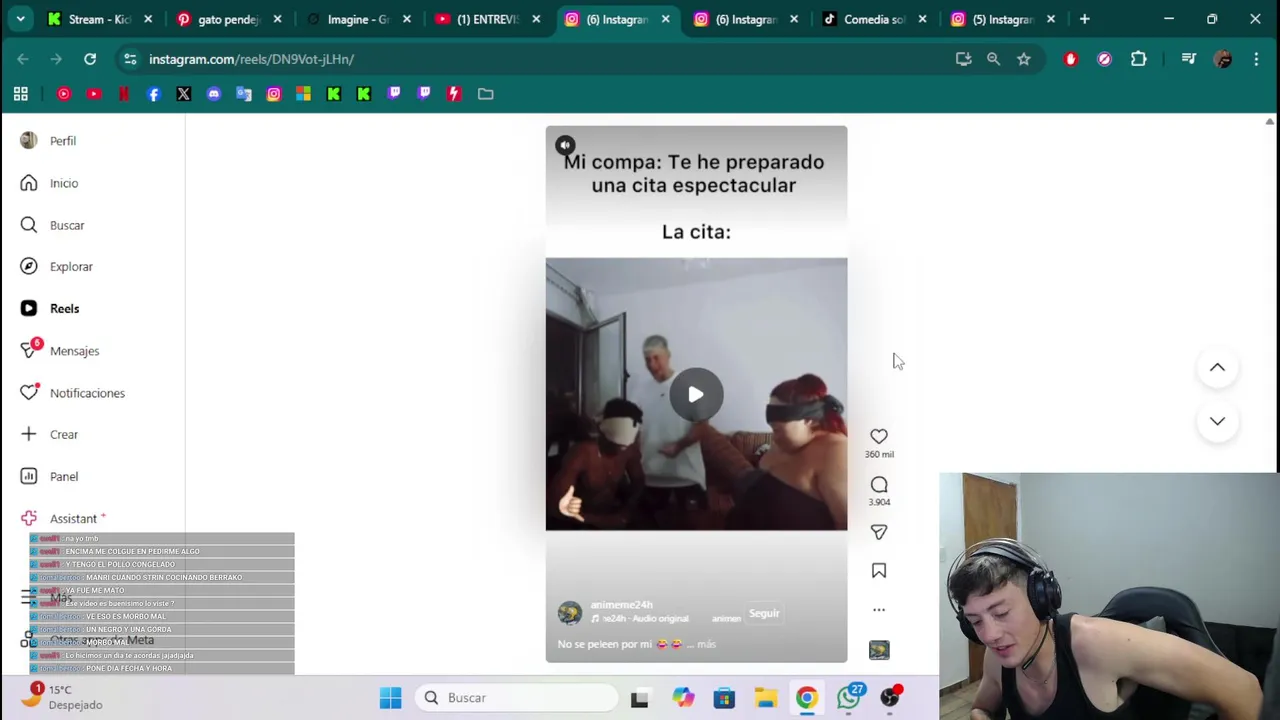Open the Extensions puzzle icon
Viewport: 1280px width, 720px height.
1138,59
